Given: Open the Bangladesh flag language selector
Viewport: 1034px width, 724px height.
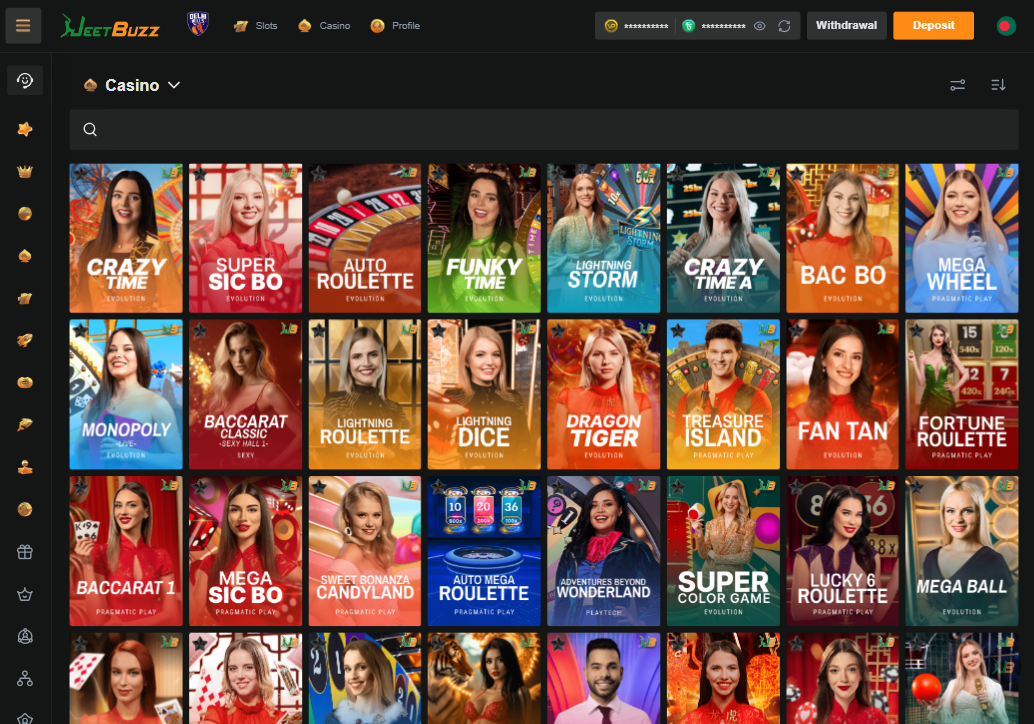Looking at the screenshot, I should (x=1006, y=26).
